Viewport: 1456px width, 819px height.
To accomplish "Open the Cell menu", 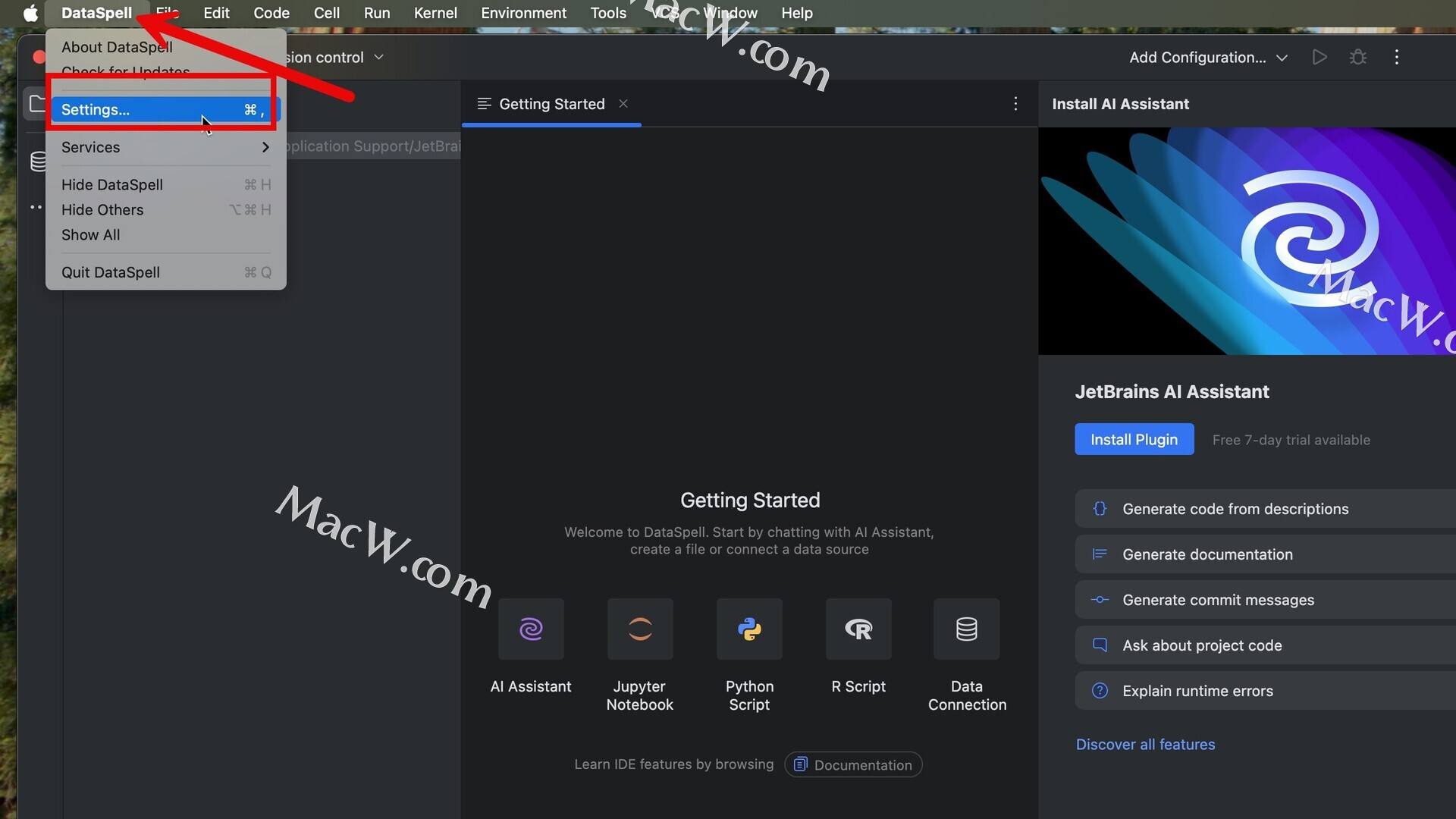I will (327, 13).
